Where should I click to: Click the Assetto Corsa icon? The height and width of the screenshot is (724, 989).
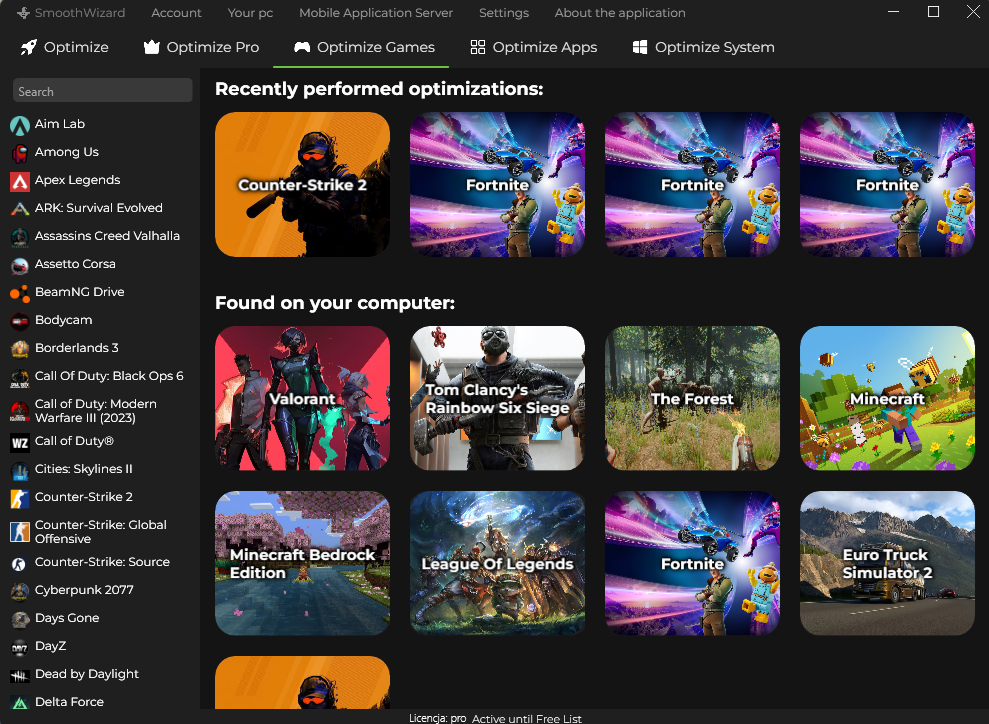coord(20,266)
